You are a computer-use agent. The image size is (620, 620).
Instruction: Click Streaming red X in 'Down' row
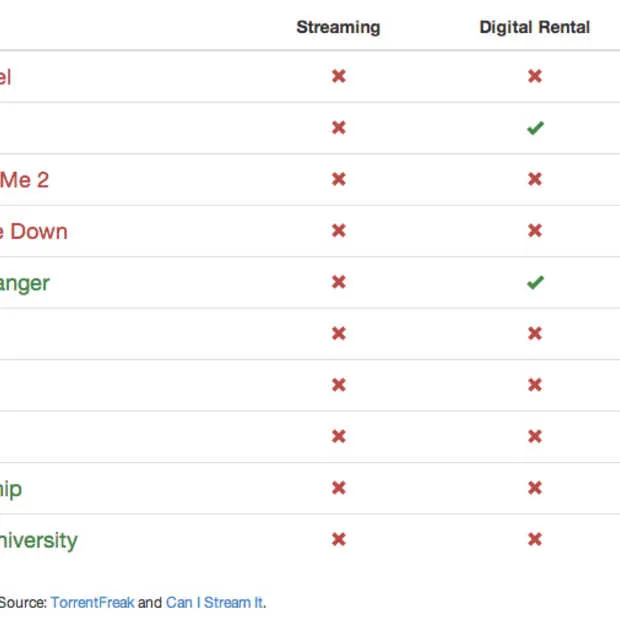point(339,231)
